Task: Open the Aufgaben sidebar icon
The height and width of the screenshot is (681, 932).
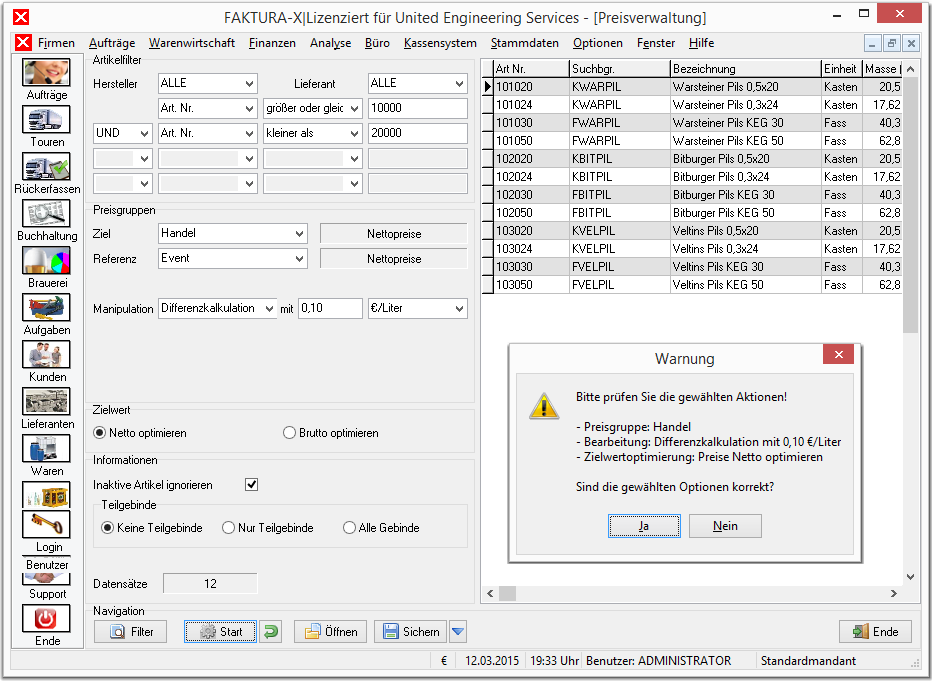Action: click(x=46, y=307)
